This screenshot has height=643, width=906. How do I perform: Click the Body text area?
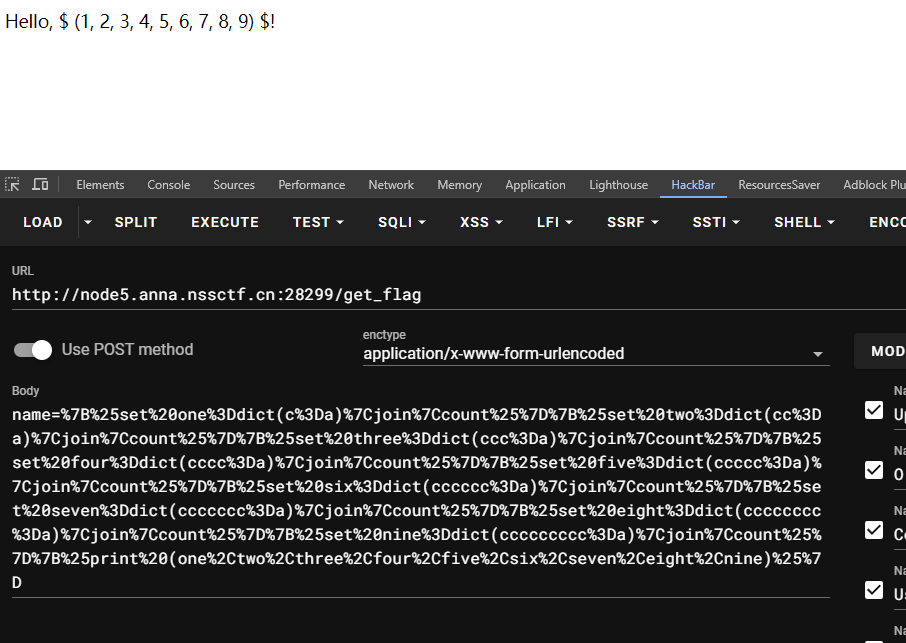click(421, 499)
